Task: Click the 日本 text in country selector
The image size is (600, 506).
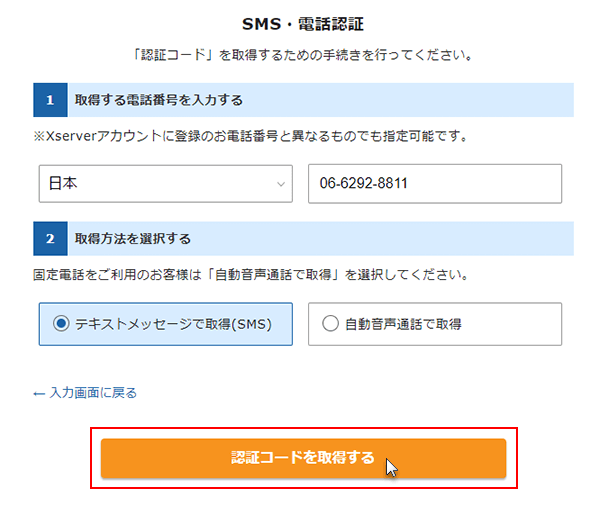Action: pyautogui.click(x=64, y=184)
